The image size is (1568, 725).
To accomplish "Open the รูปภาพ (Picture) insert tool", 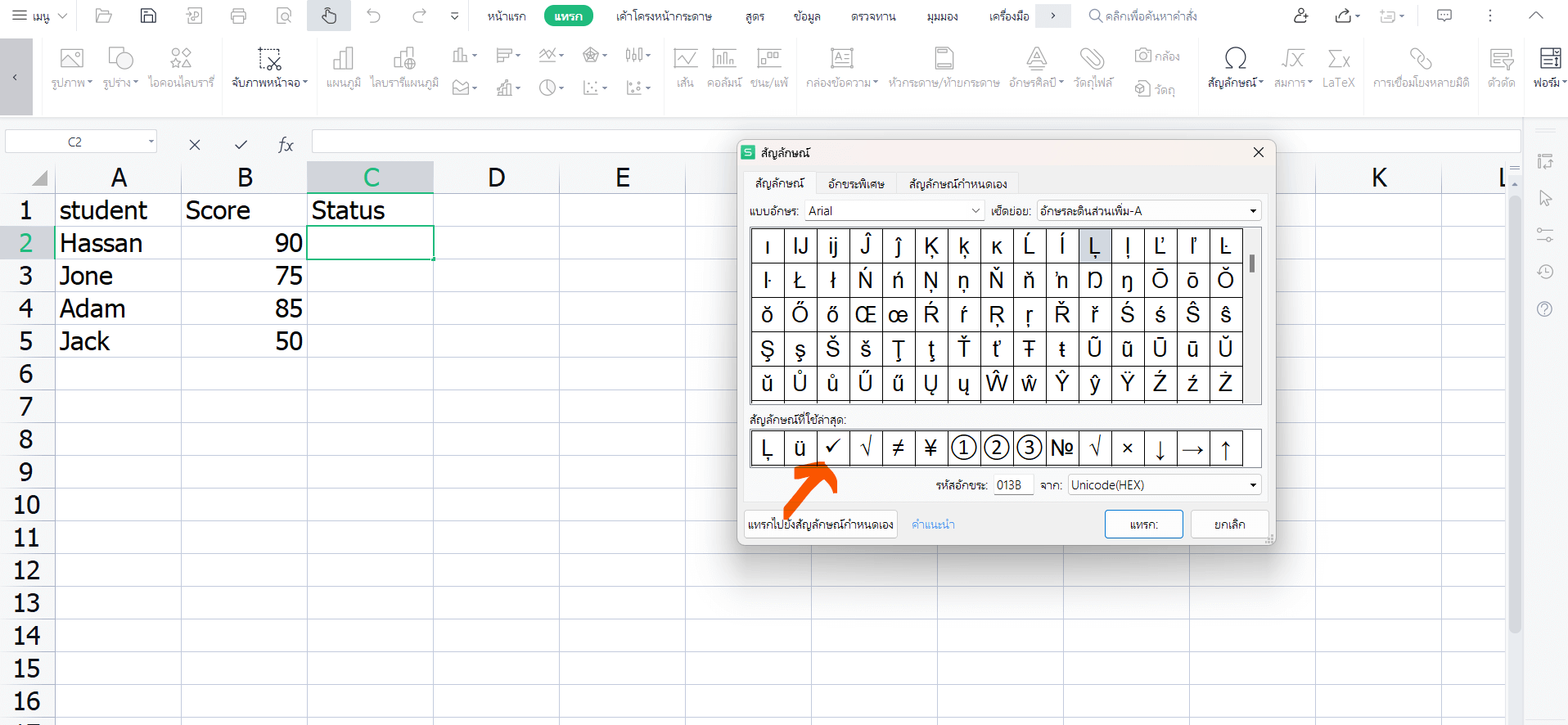I will (72, 68).
